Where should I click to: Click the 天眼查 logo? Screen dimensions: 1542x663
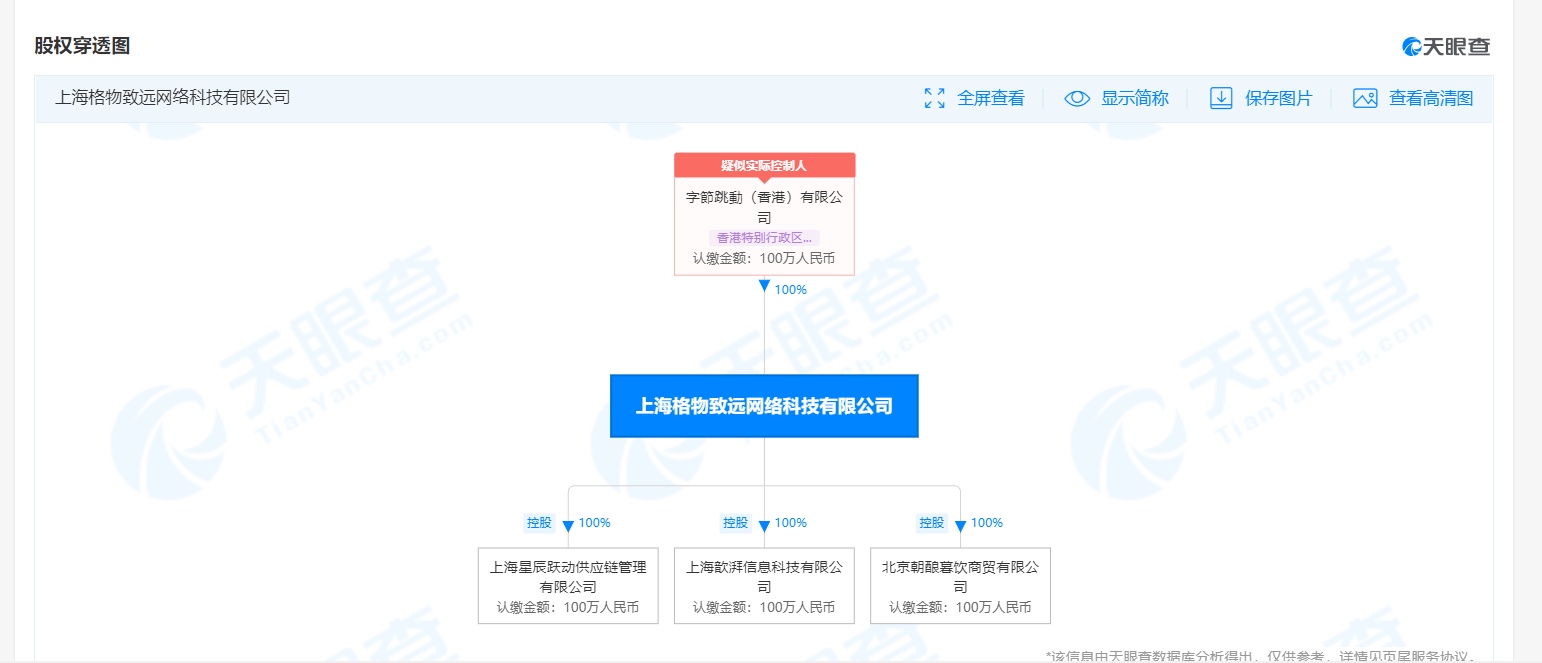[1446, 46]
